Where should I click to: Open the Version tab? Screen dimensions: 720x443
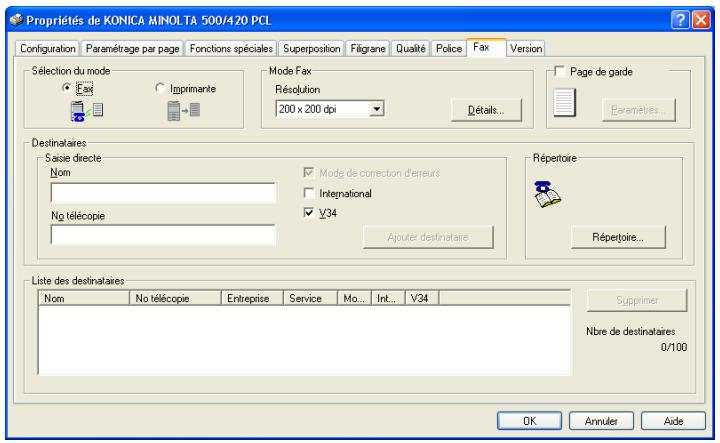tap(526, 48)
